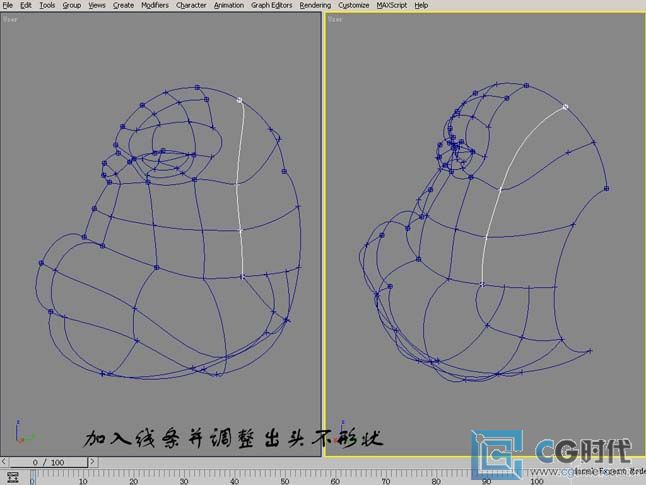Open the Mini Curve Editor icon
646x485 pixels.
[x=13, y=477]
